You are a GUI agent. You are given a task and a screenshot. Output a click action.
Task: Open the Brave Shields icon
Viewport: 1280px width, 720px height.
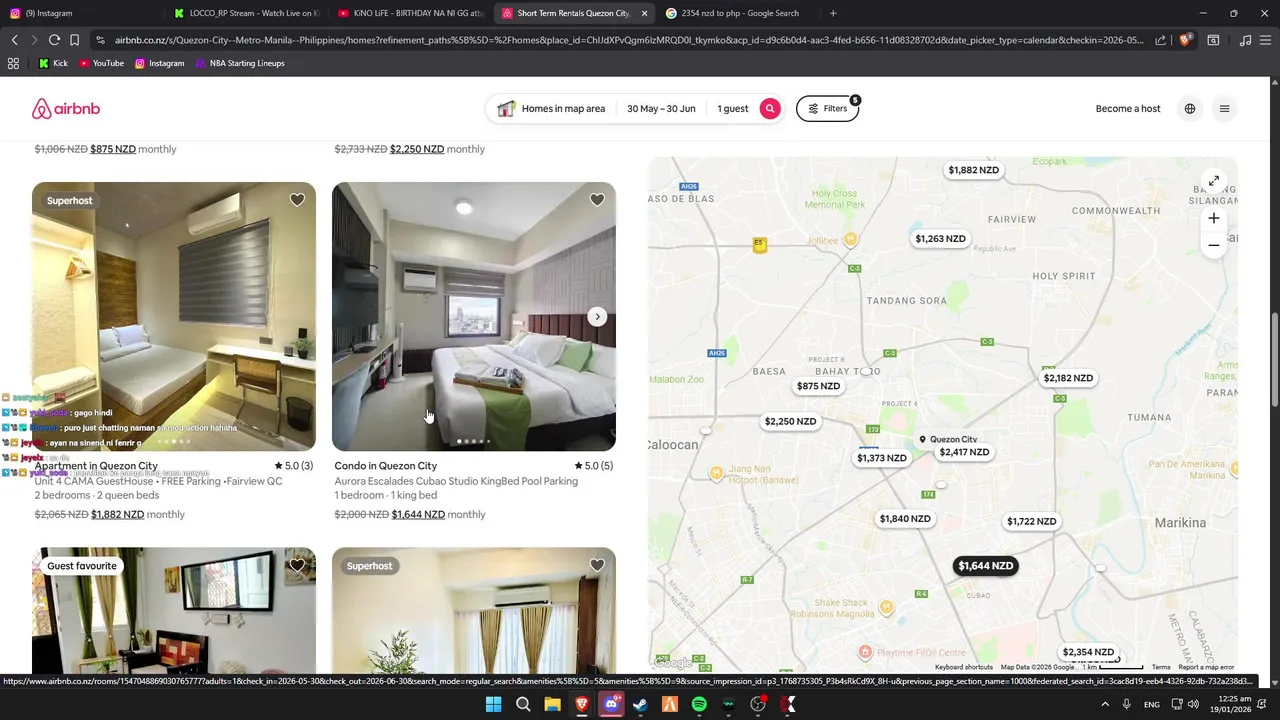coord(1185,40)
